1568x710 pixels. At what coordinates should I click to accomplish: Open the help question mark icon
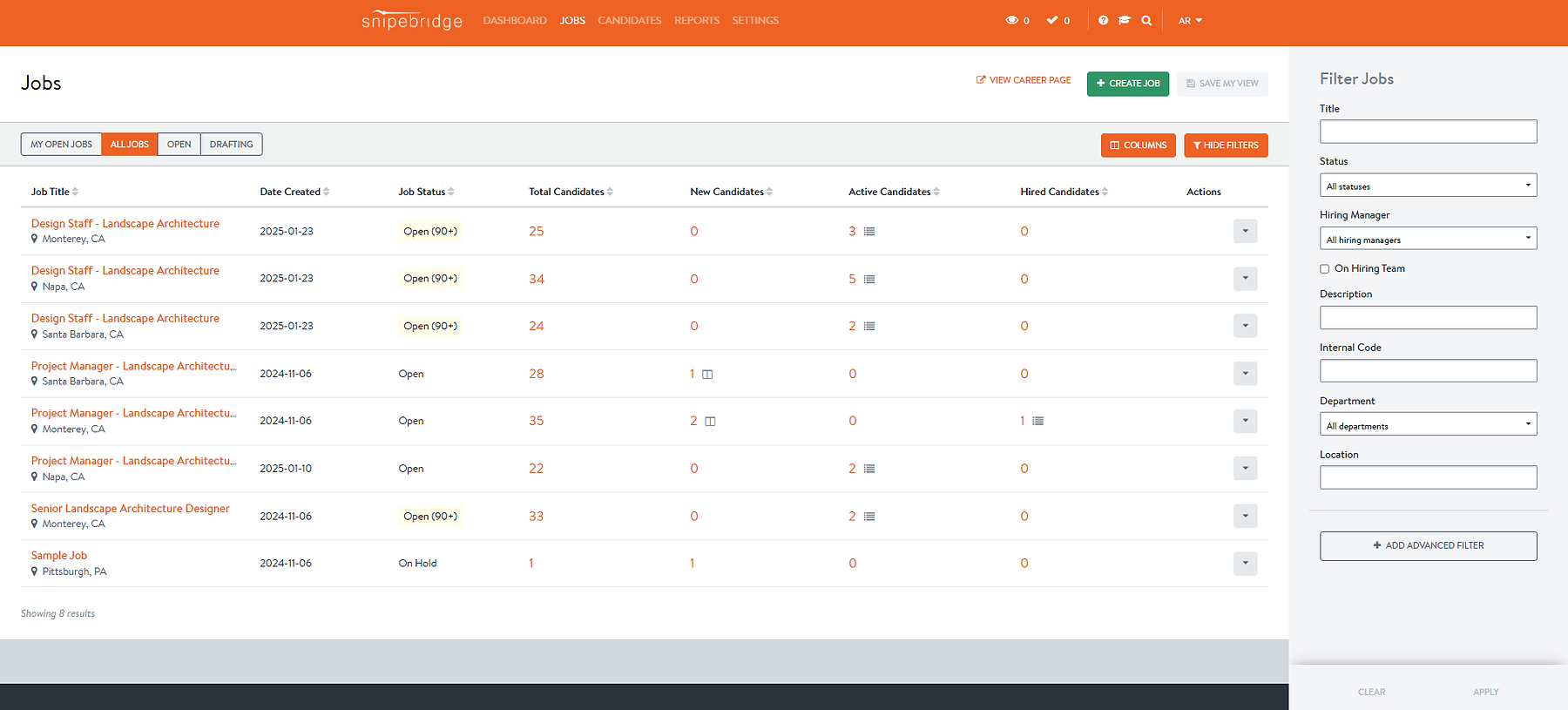pyautogui.click(x=1103, y=20)
